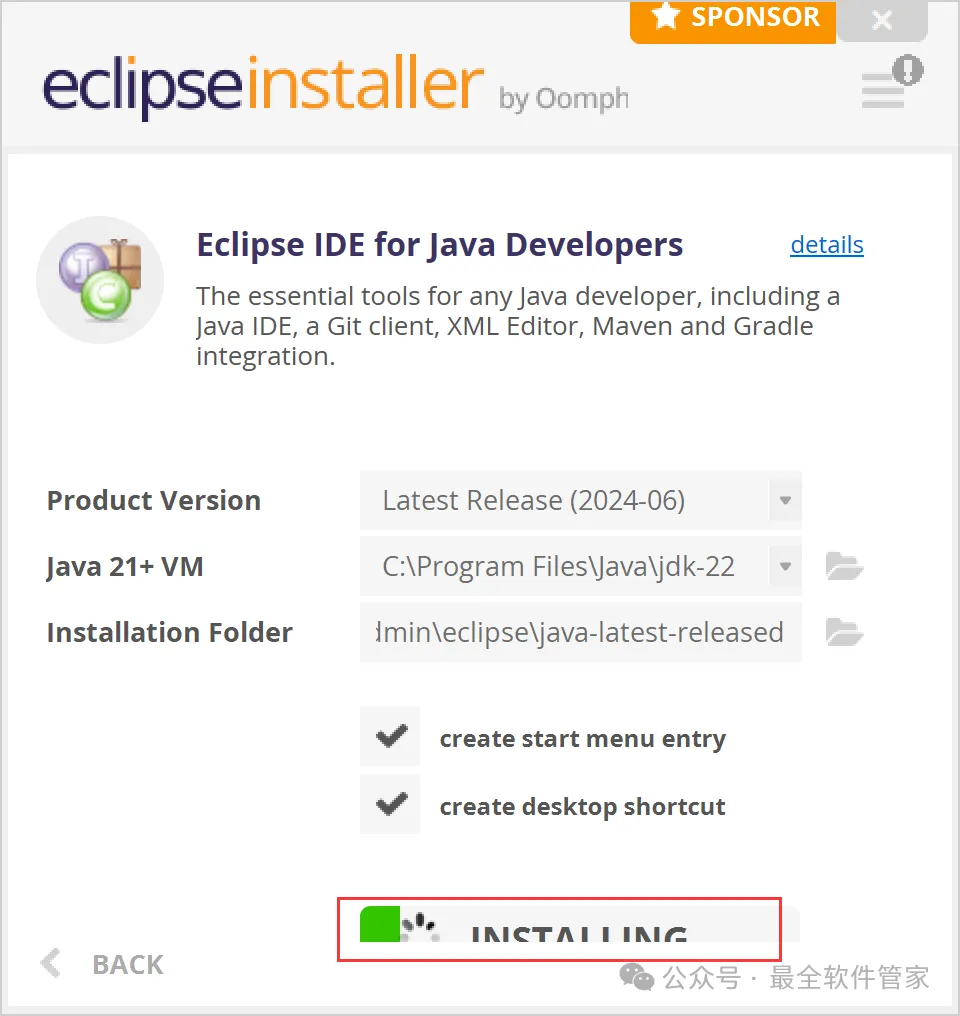
Task: Click the Installation Folder label
Action: 170,632
